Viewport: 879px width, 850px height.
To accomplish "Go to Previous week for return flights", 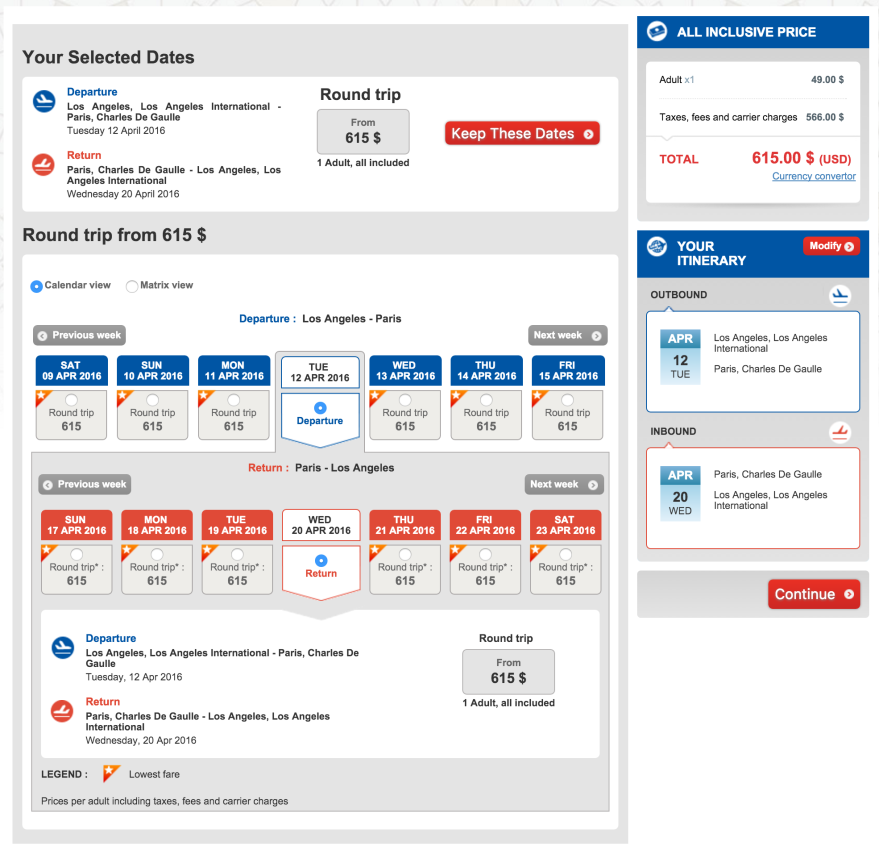I will pyautogui.click(x=85, y=484).
